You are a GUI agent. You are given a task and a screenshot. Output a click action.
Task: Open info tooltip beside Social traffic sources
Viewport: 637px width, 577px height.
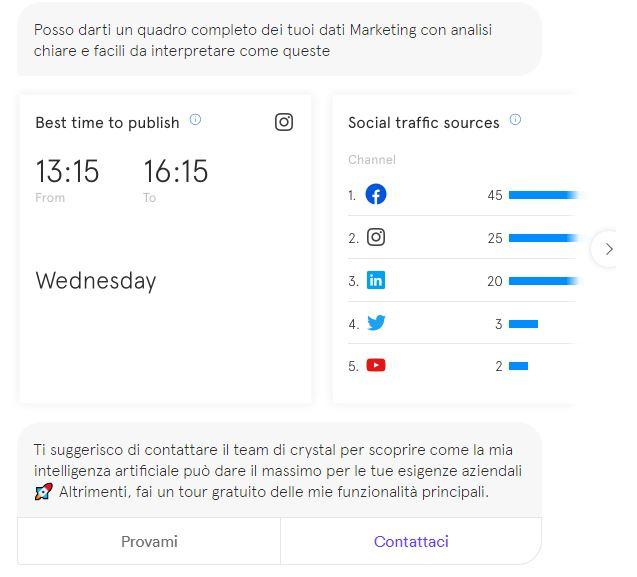coord(515,120)
